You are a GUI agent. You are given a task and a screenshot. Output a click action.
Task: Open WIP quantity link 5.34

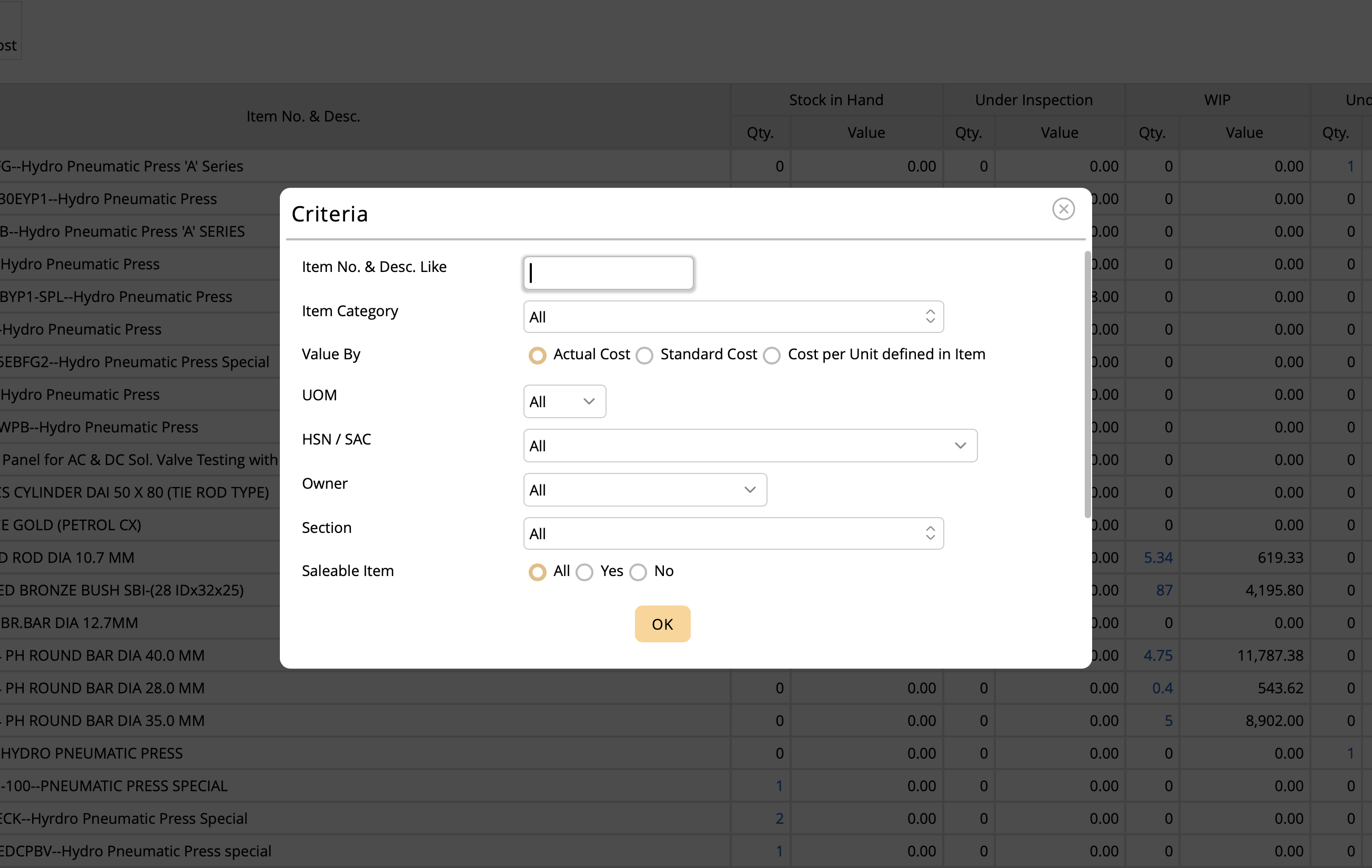pos(1158,558)
